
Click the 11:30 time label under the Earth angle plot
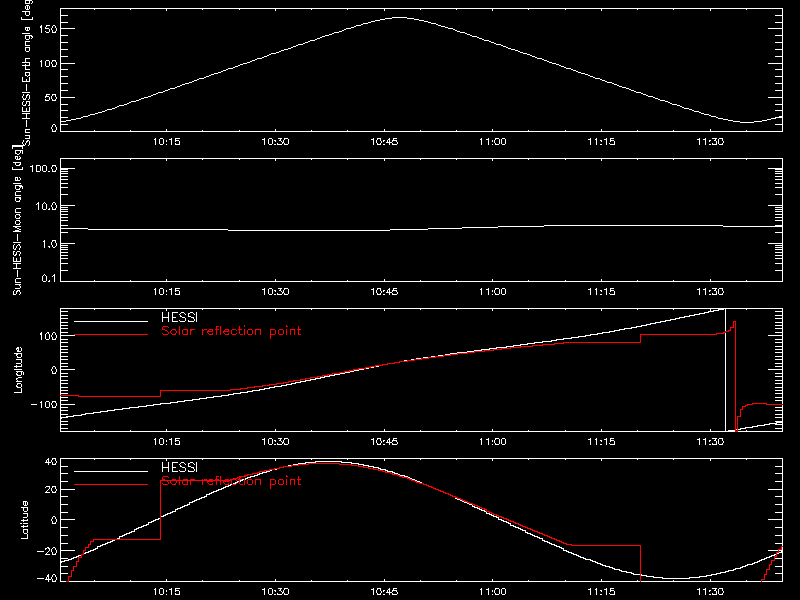click(x=710, y=141)
